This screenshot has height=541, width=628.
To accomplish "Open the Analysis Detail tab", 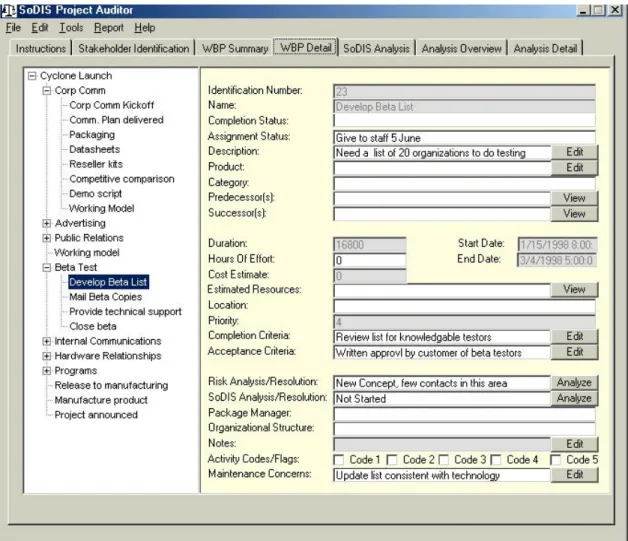I will 545,48.
